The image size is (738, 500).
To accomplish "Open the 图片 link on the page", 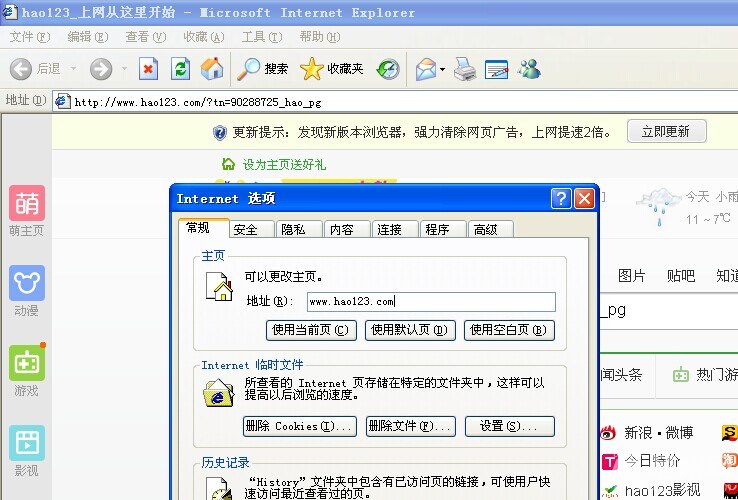I will point(632,275).
